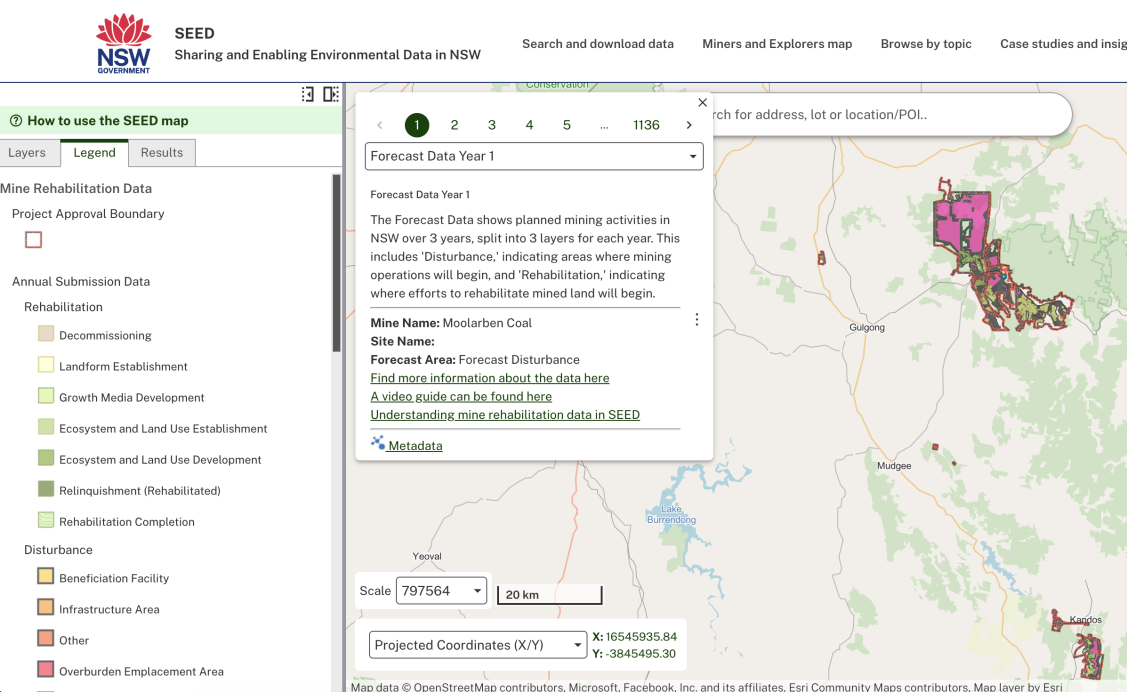Click the Mine Rehabilitation Data heading
The width and height of the screenshot is (1127, 692).
[76, 188]
